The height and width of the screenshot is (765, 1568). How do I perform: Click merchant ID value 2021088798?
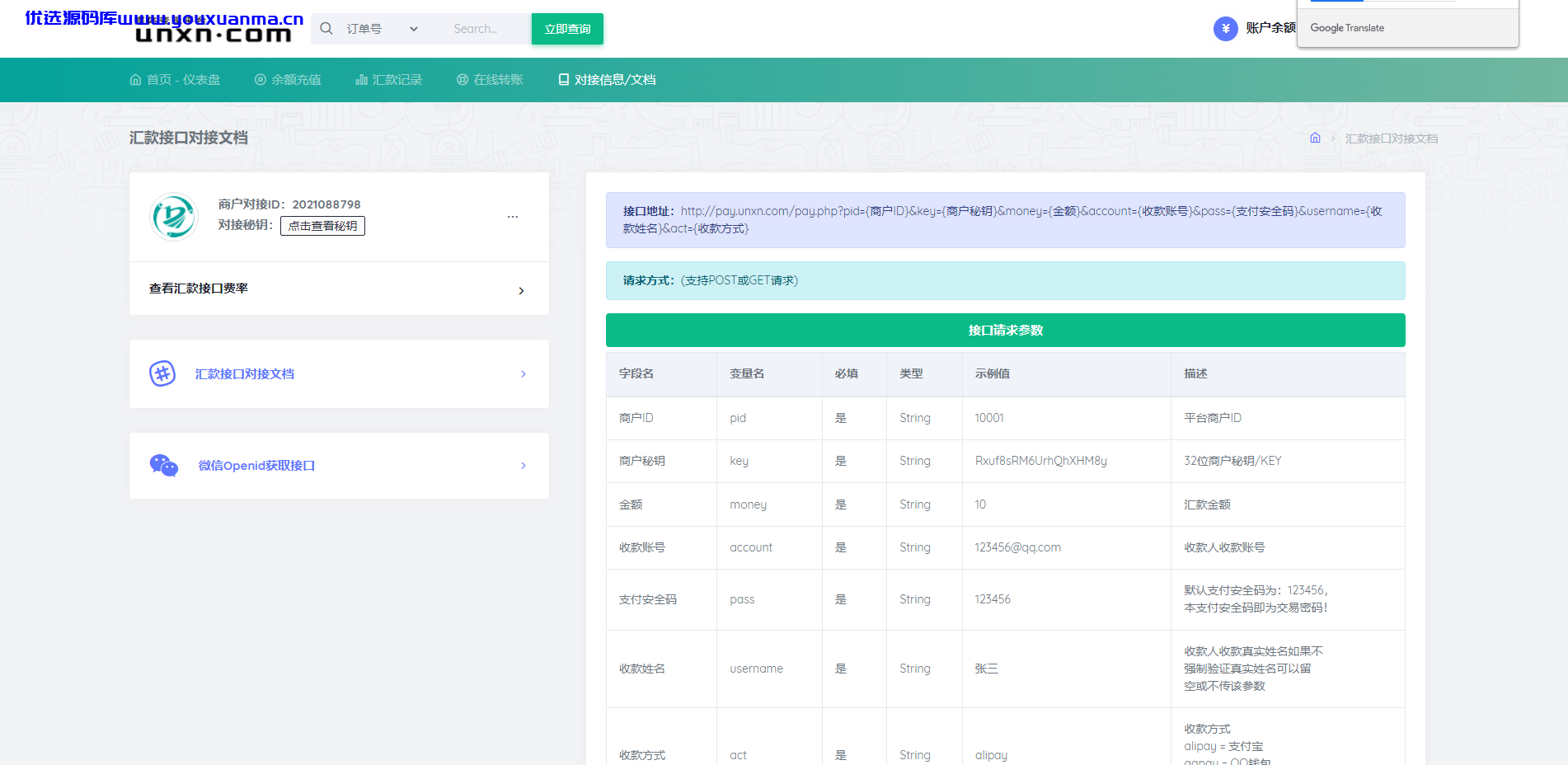[326, 204]
